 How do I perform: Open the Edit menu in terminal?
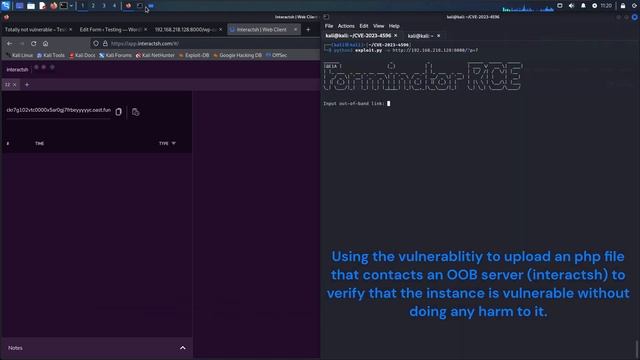click(x=364, y=26)
